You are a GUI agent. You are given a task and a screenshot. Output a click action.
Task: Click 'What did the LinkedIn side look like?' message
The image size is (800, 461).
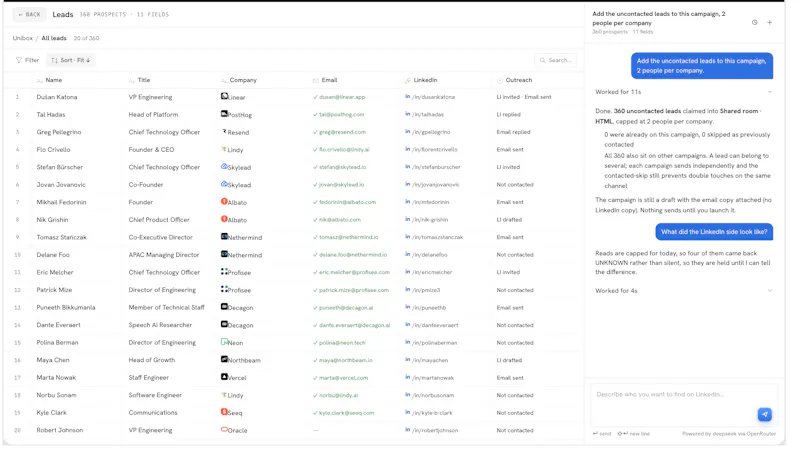[x=714, y=232]
